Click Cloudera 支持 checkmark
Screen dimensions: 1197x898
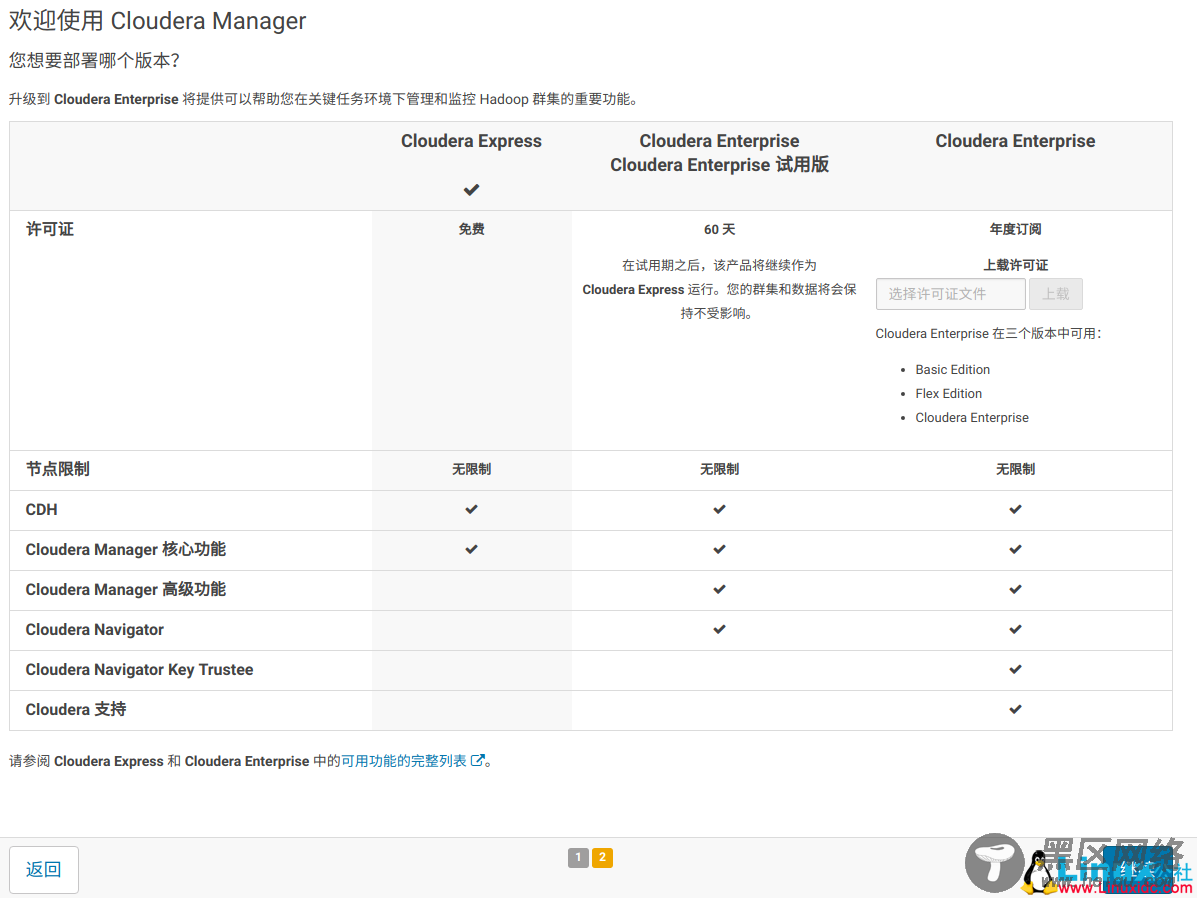pos(1015,709)
